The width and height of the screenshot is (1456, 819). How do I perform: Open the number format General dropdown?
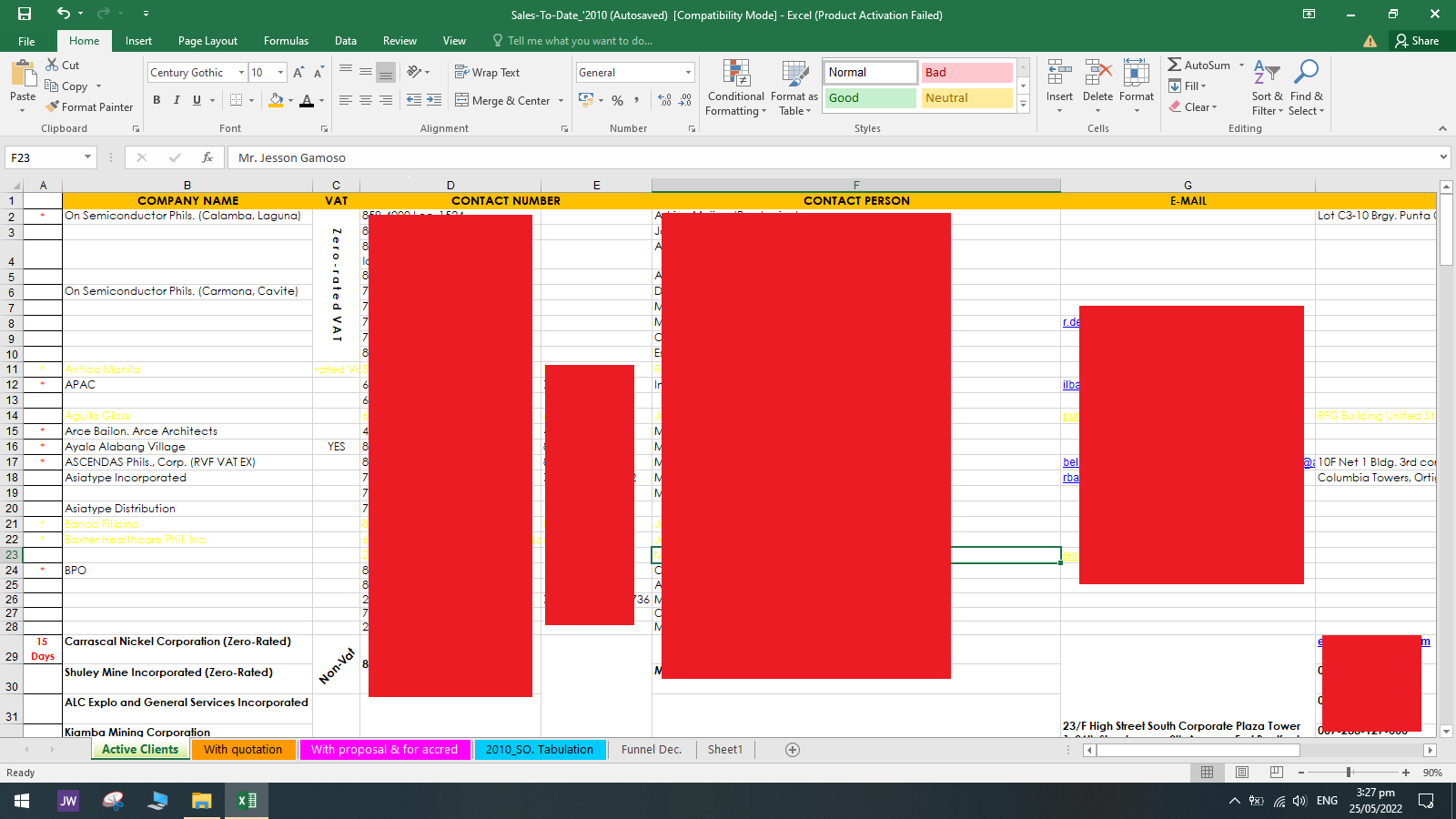[x=688, y=73]
